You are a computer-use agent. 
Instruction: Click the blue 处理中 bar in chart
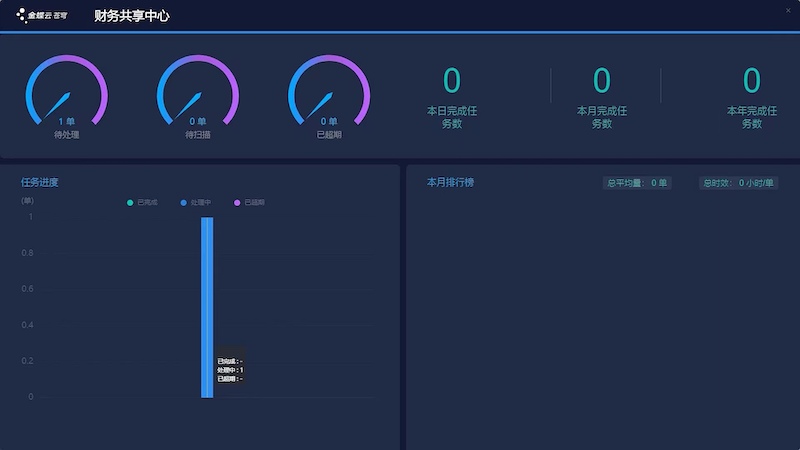pyautogui.click(x=207, y=300)
